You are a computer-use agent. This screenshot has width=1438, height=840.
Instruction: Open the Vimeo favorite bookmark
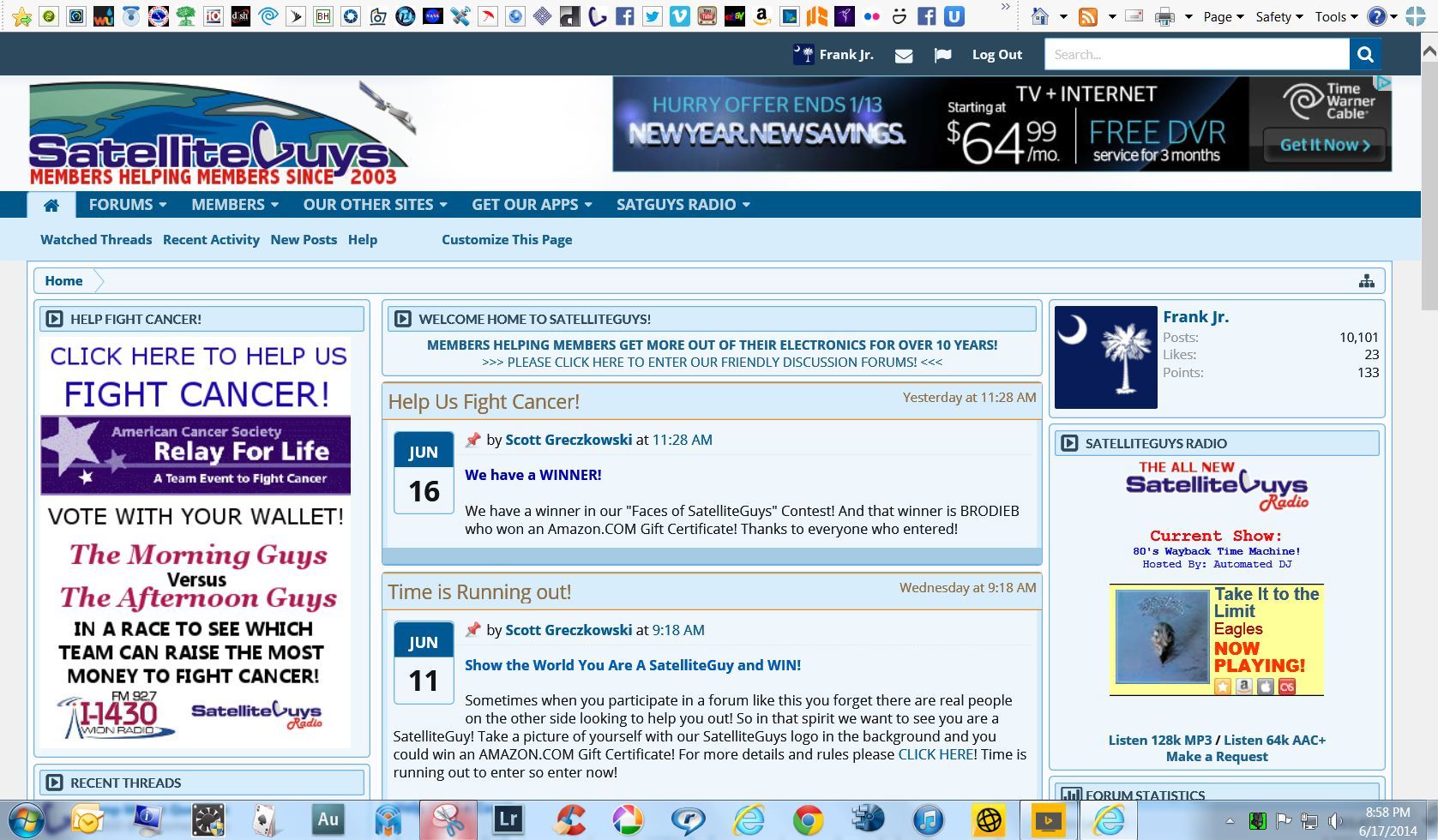tap(680, 15)
